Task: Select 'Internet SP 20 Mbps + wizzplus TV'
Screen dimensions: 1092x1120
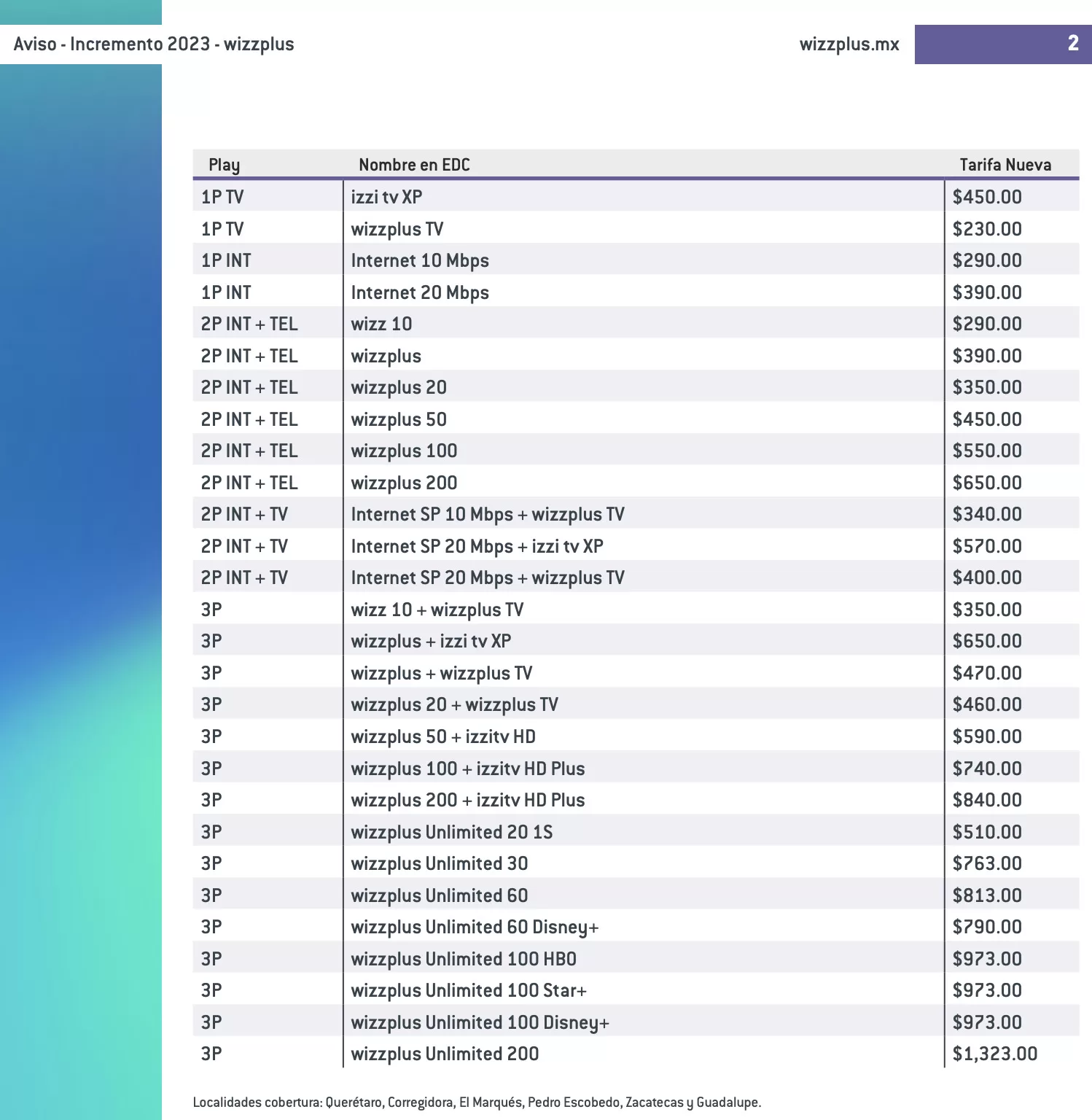Action: click(488, 577)
